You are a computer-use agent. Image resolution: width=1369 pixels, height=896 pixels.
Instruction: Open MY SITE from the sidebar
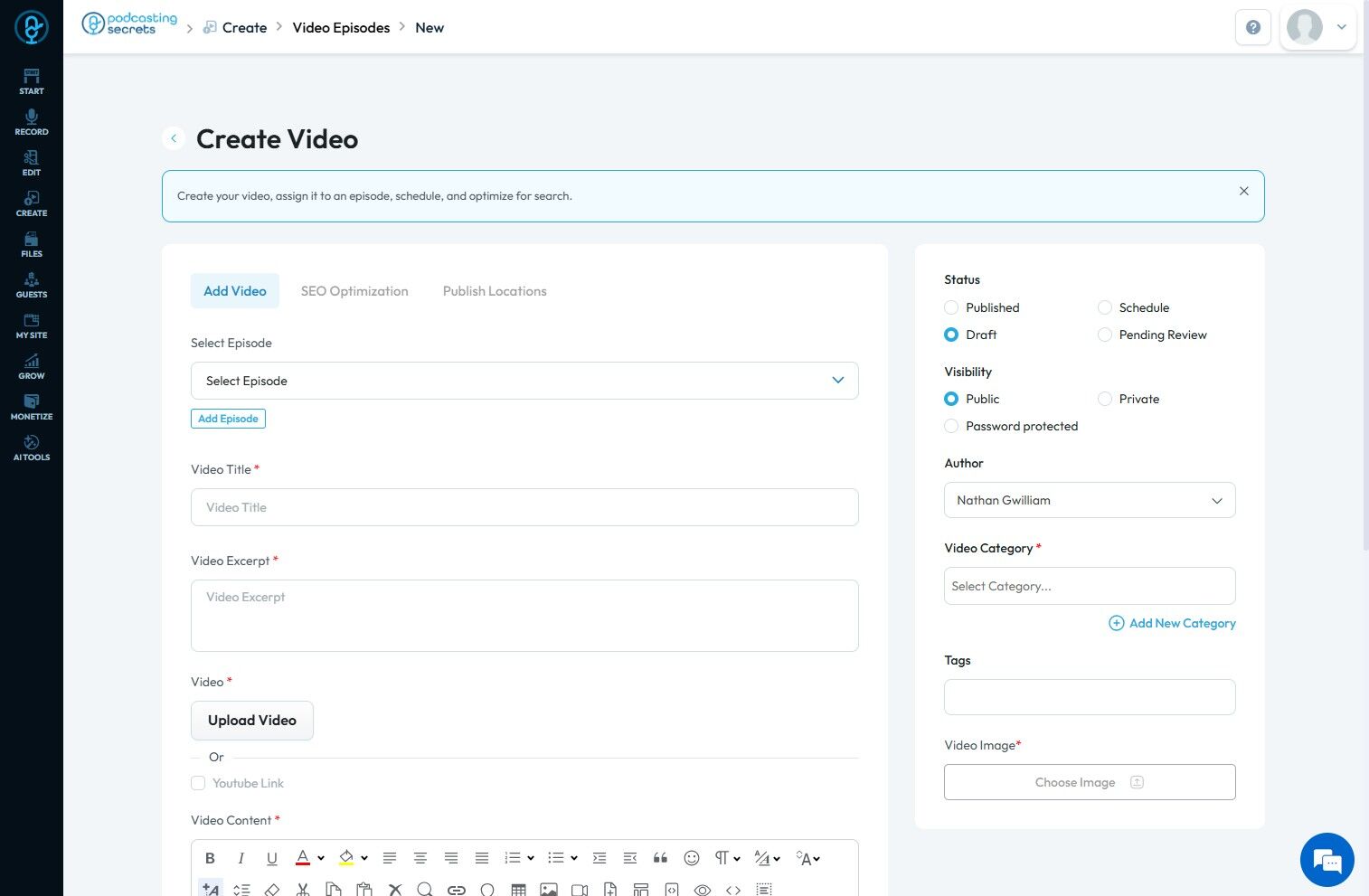point(32,325)
